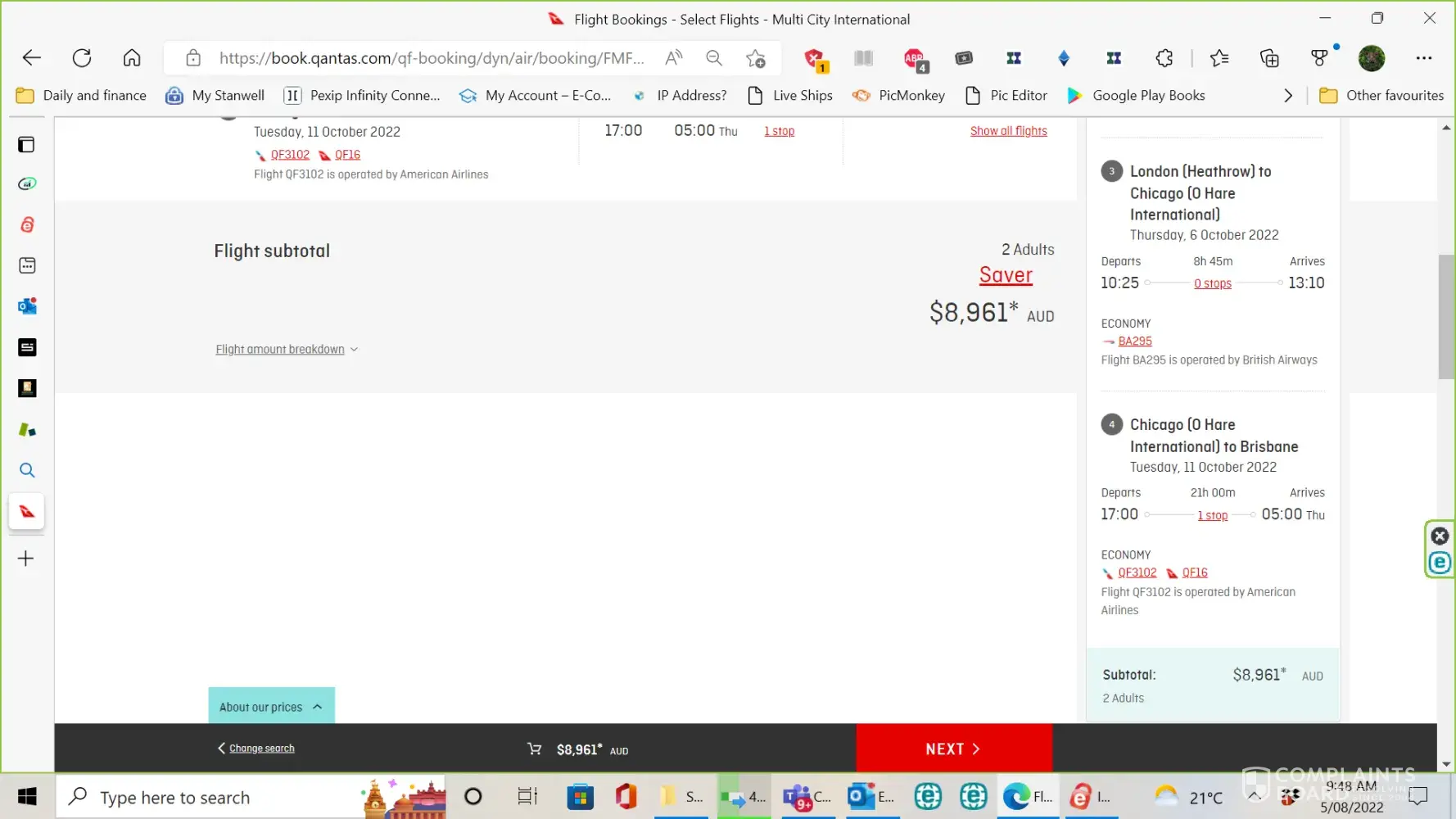The width and height of the screenshot is (1456, 819).
Task: Open QF3102 flight details in main list
Action: point(290,155)
